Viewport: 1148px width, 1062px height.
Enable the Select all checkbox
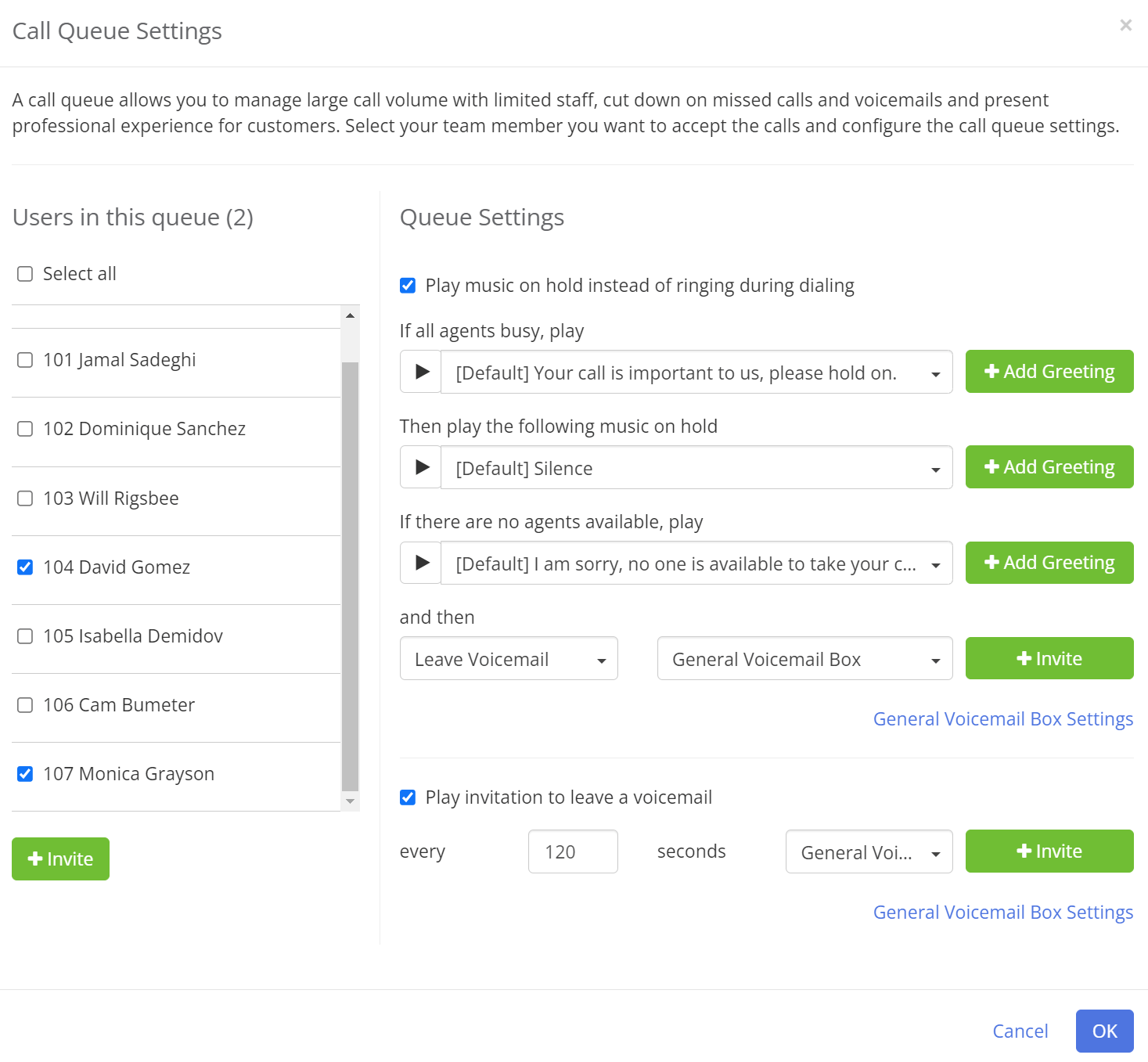24,273
